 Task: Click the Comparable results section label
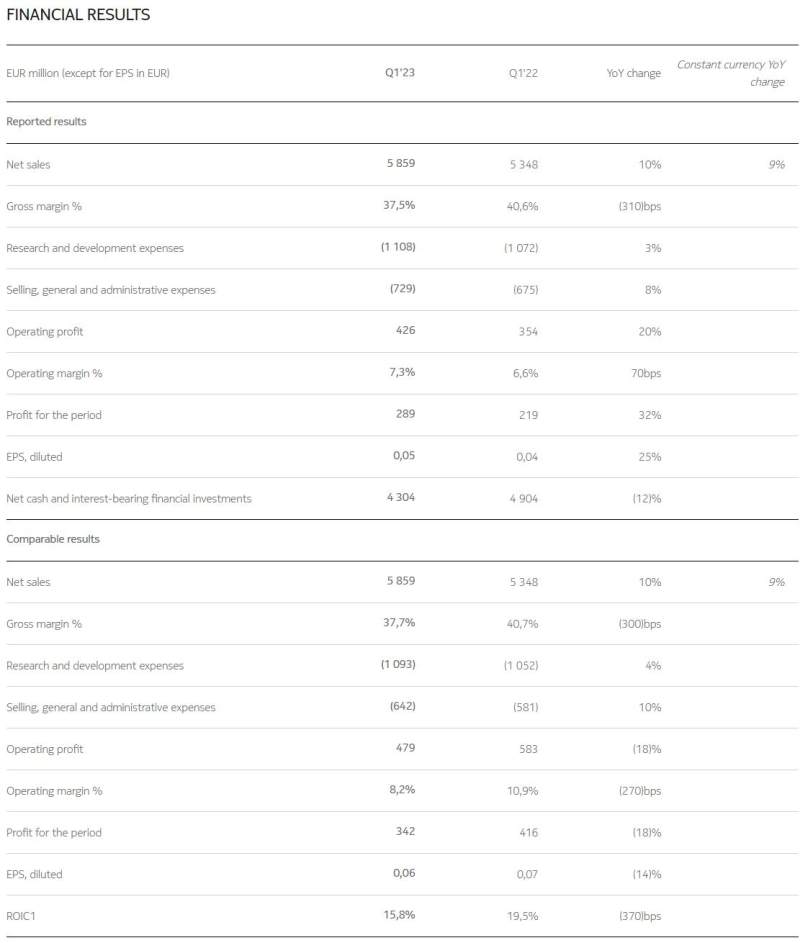(53, 539)
